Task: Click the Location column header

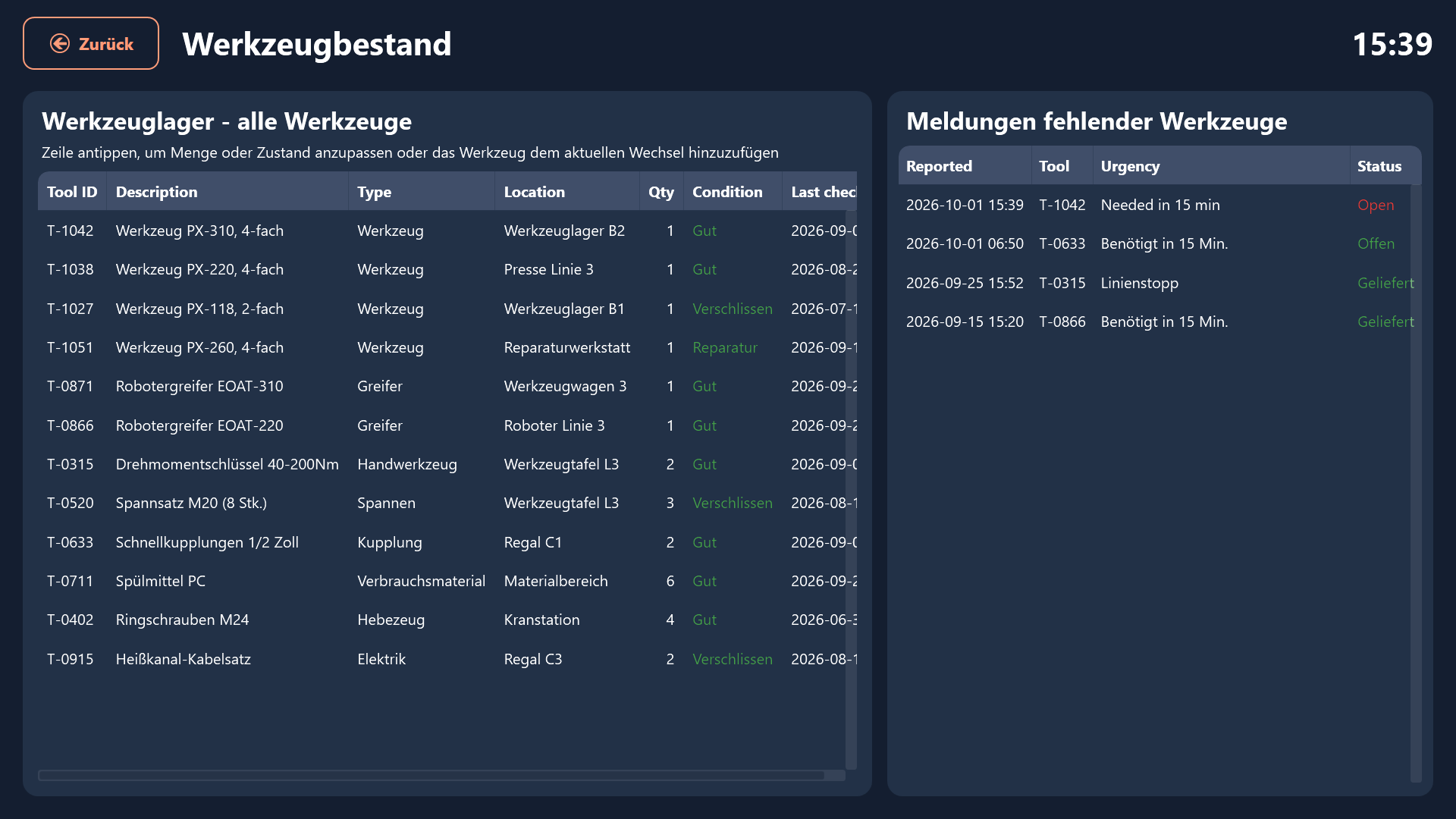Action: [x=567, y=192]
